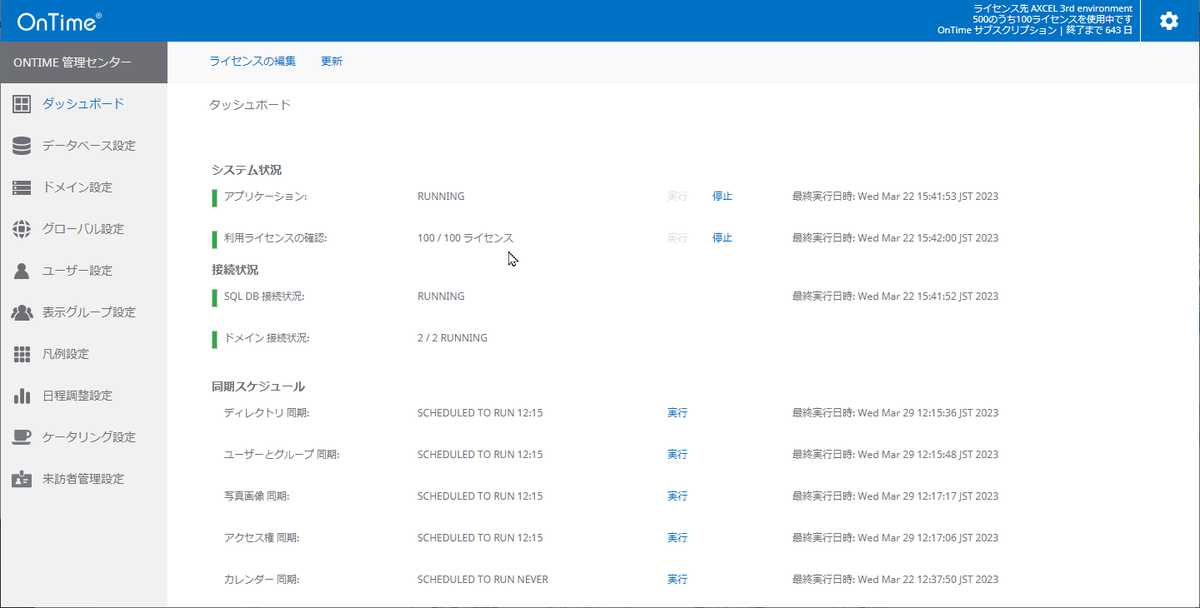This screenshot has width=1200, height=608.
Task: Run ディレクトリ 同期 with 実行
Action: [x=677, y=413]
